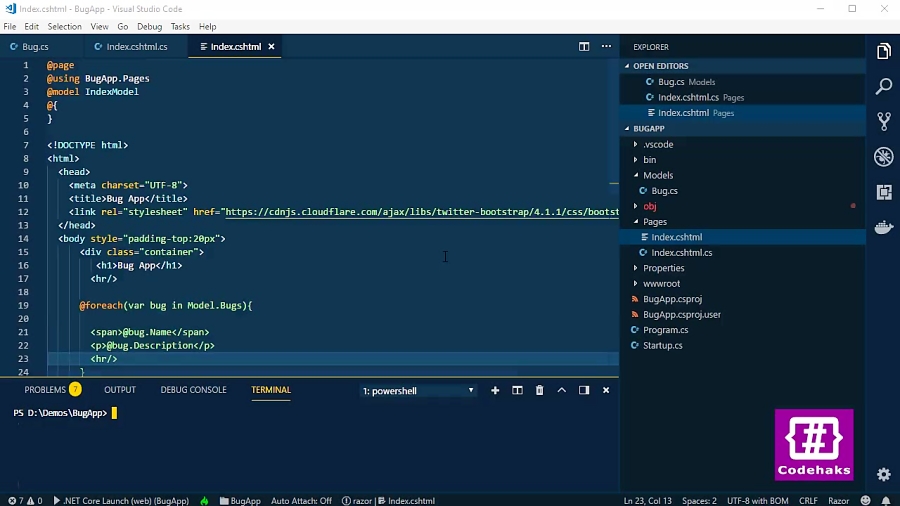Click the Ln 23, Col 13 status item
900x506 pixels.
tap(647, 500)
